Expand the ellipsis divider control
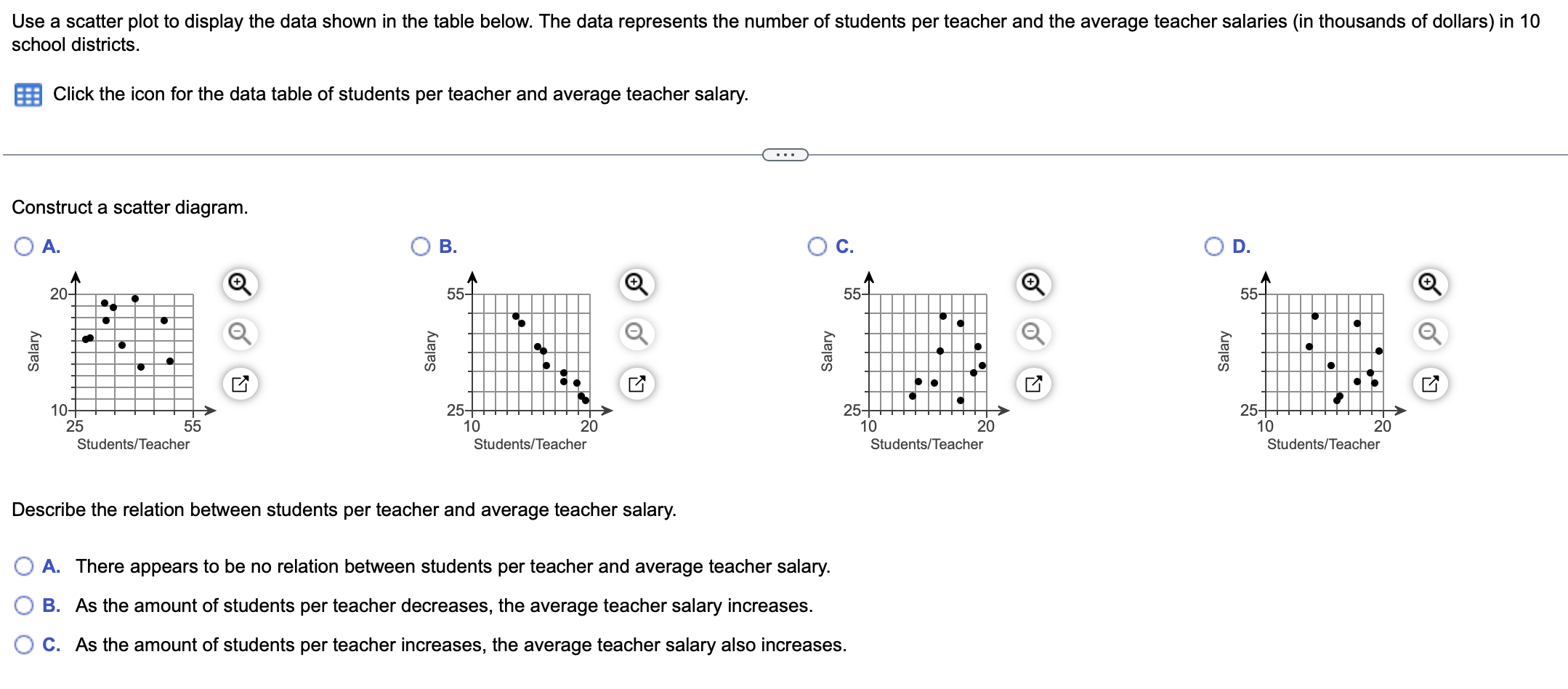The width and height of the screenshot is (1568, 689). coord(785,154)
